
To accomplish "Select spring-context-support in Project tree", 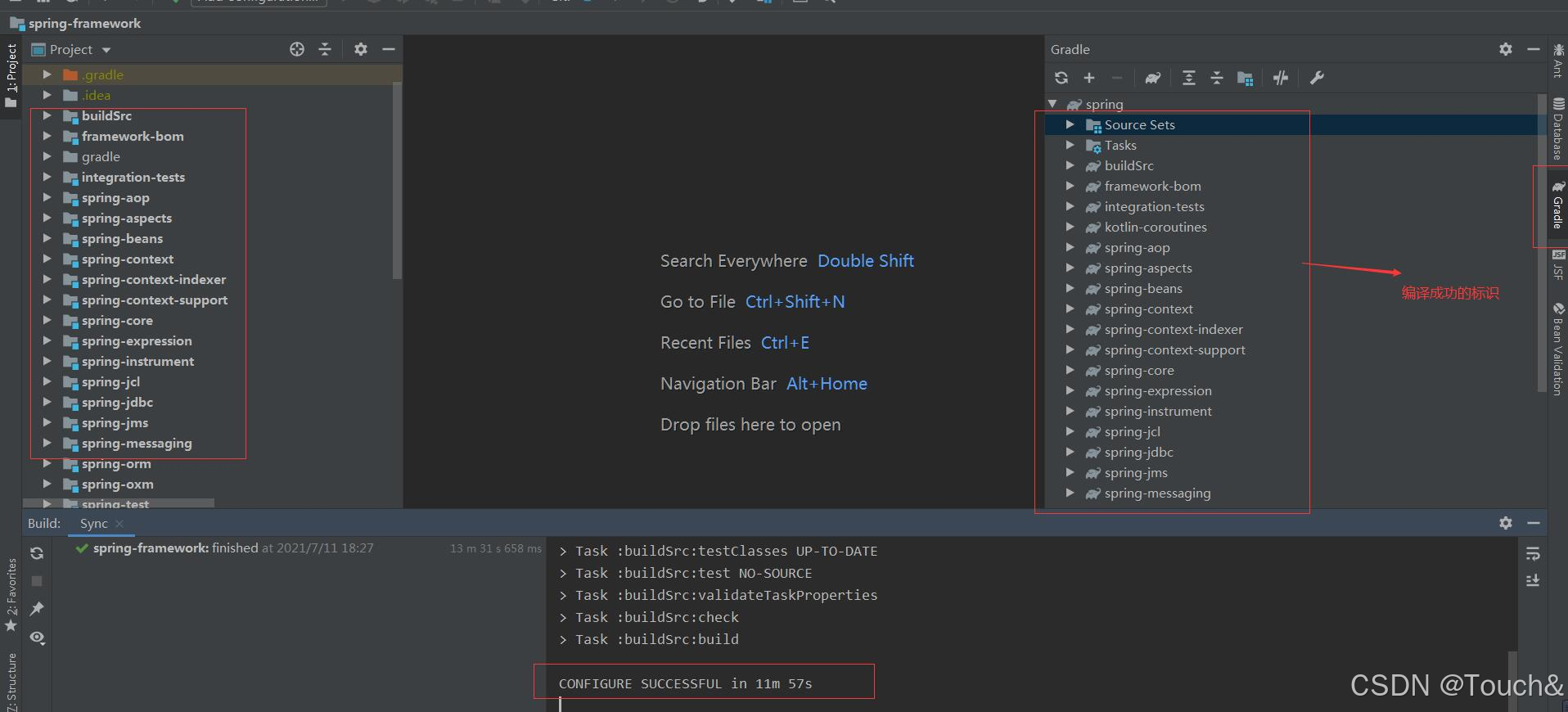I will tap(155, 300).
